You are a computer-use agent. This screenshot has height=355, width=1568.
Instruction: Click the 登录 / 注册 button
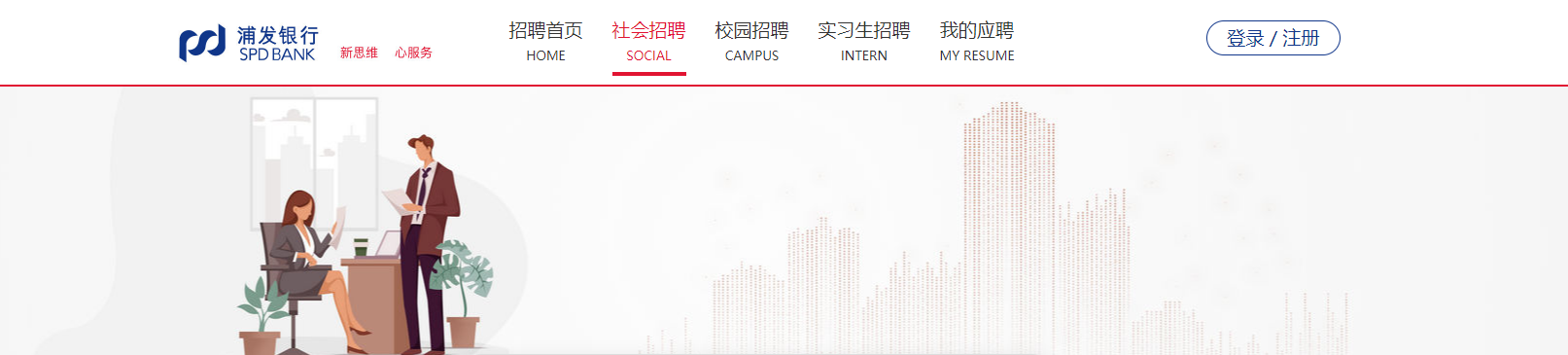1272,38
